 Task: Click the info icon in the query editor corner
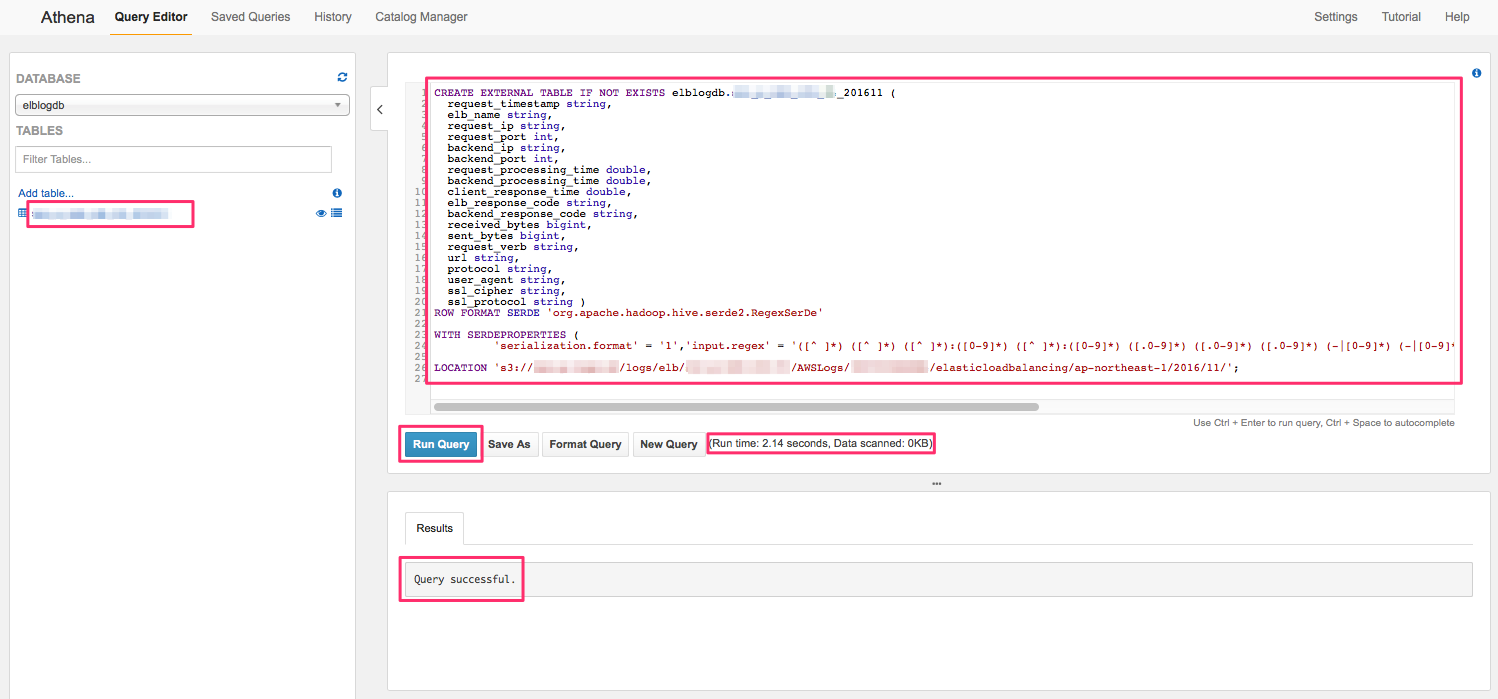(1477, 72)
